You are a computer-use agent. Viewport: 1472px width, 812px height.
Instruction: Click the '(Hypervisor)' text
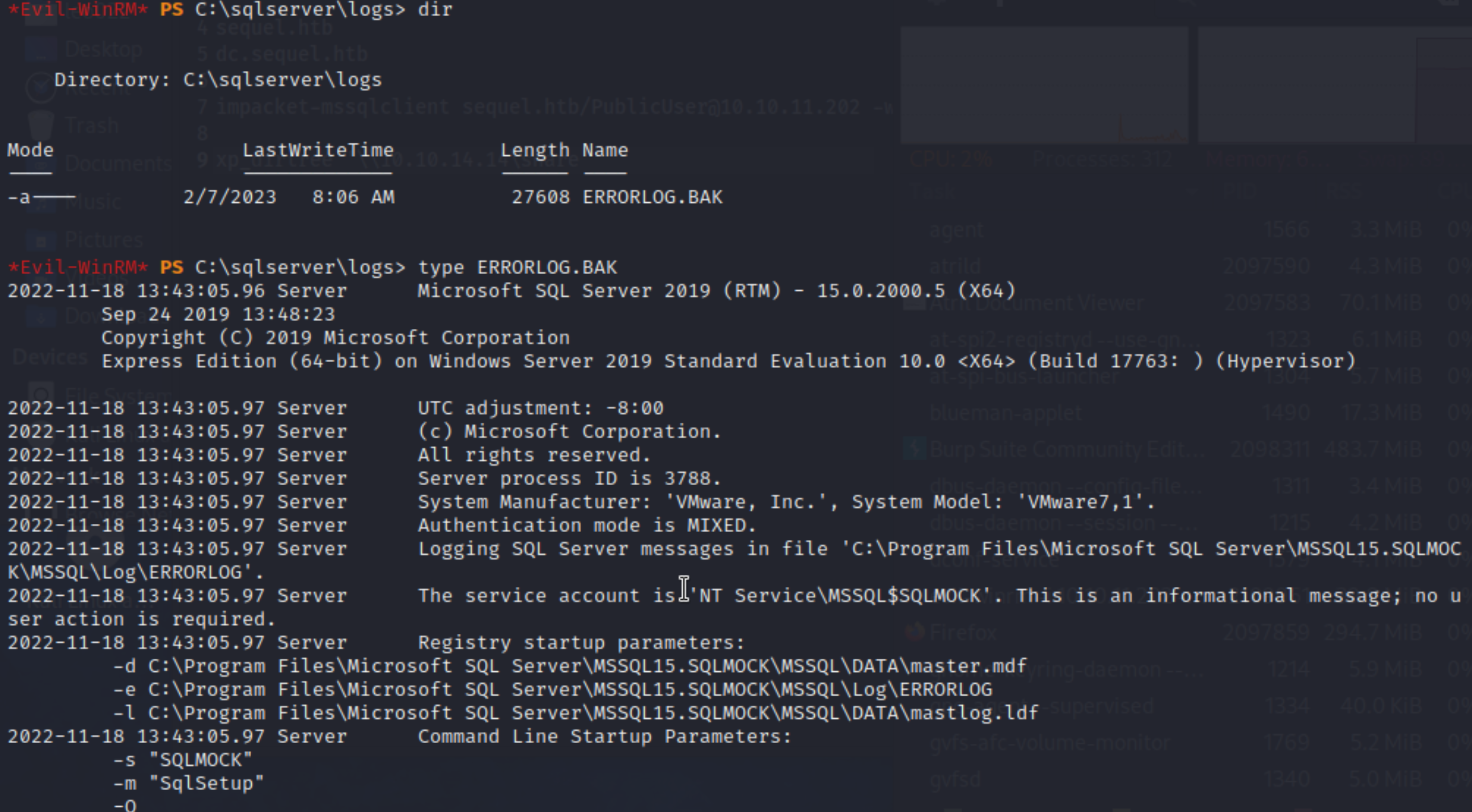(x=1286, y=361)
